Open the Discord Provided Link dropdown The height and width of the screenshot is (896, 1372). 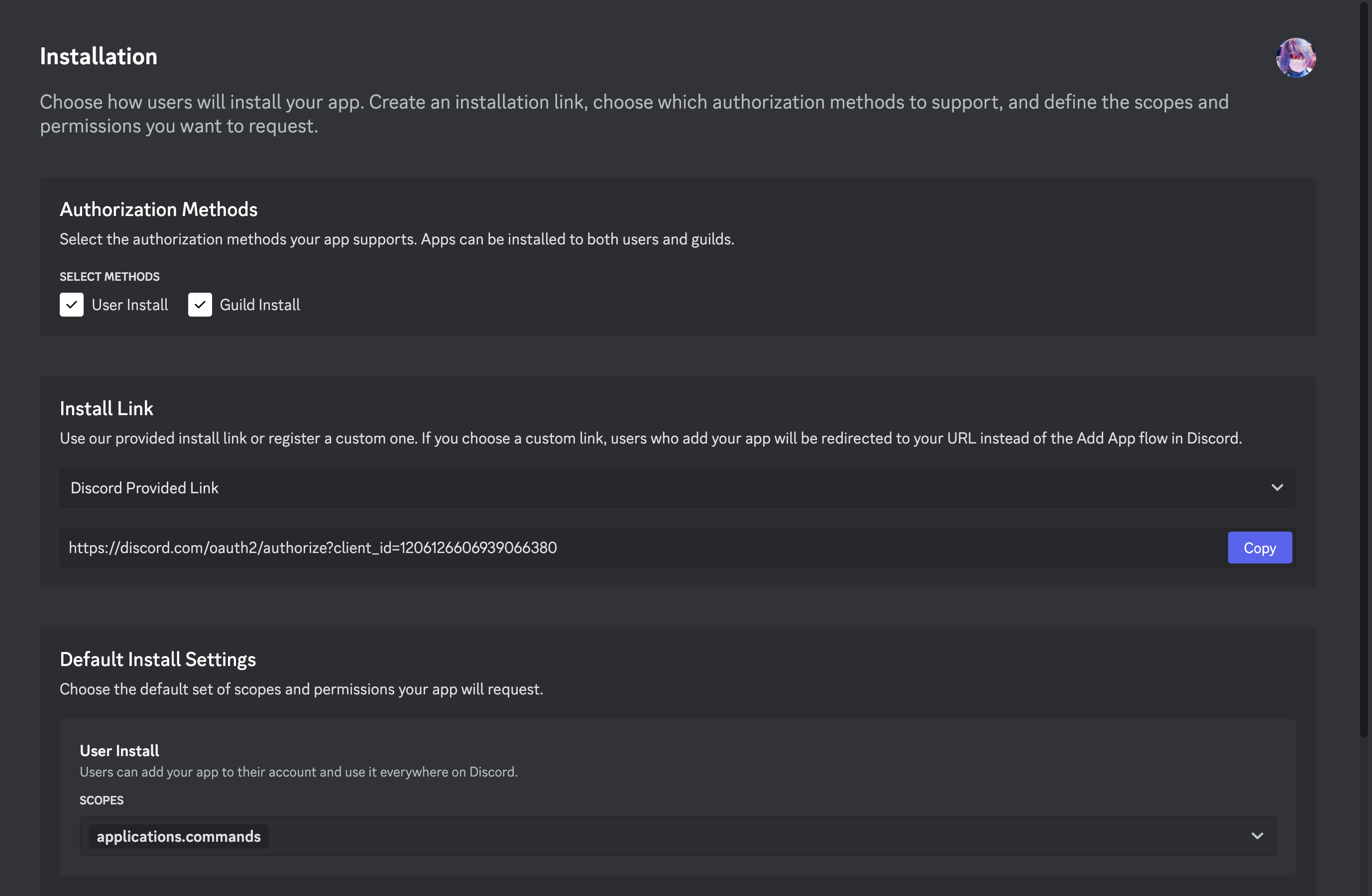(x=678, y=488)
